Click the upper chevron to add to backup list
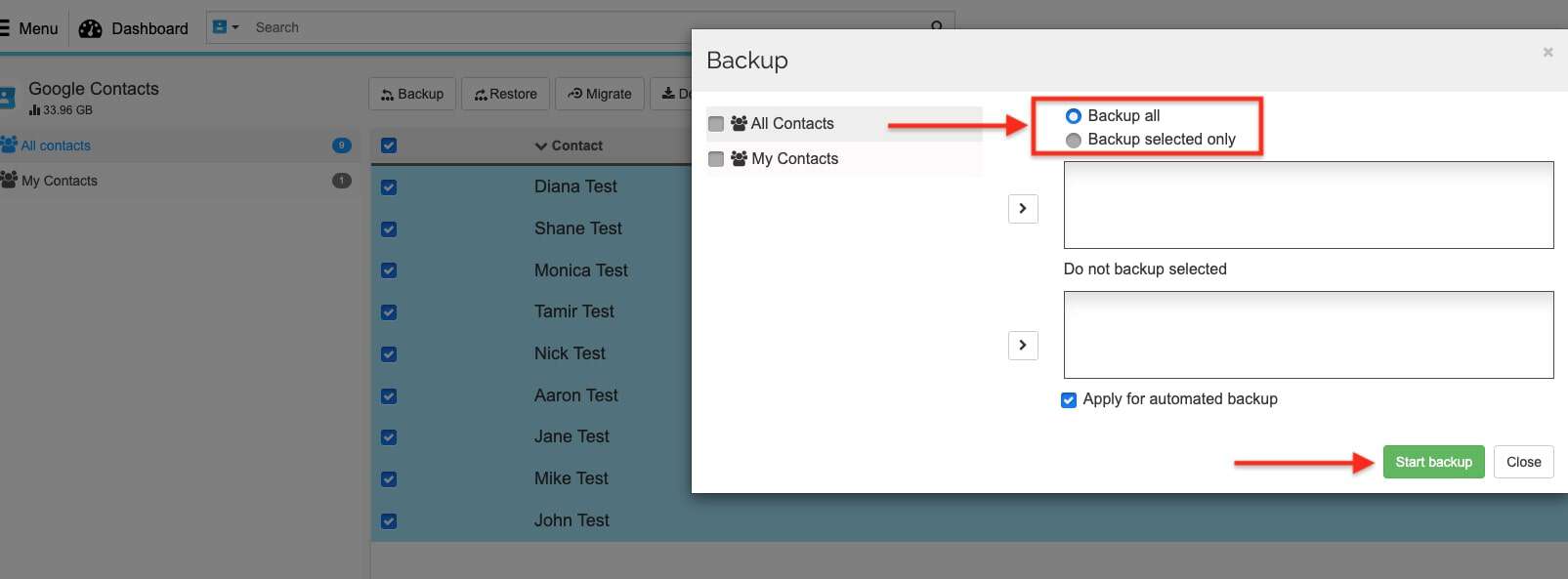The height and width of the screenshot is (579, 1568). pos(1022,209)
